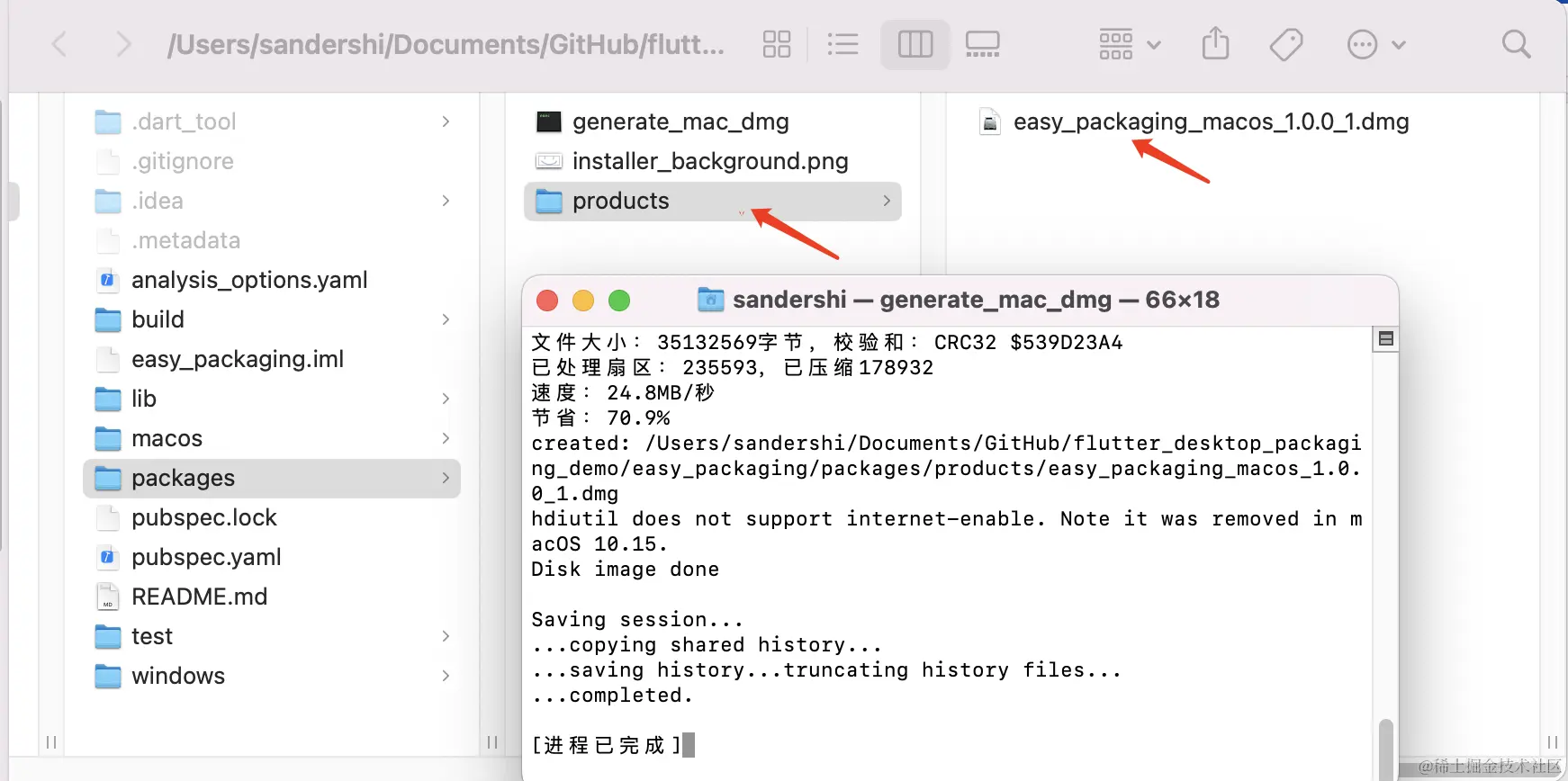Click generate_mac_dmg executable icon
This screenshot has height=781, width=1568.
549,121
